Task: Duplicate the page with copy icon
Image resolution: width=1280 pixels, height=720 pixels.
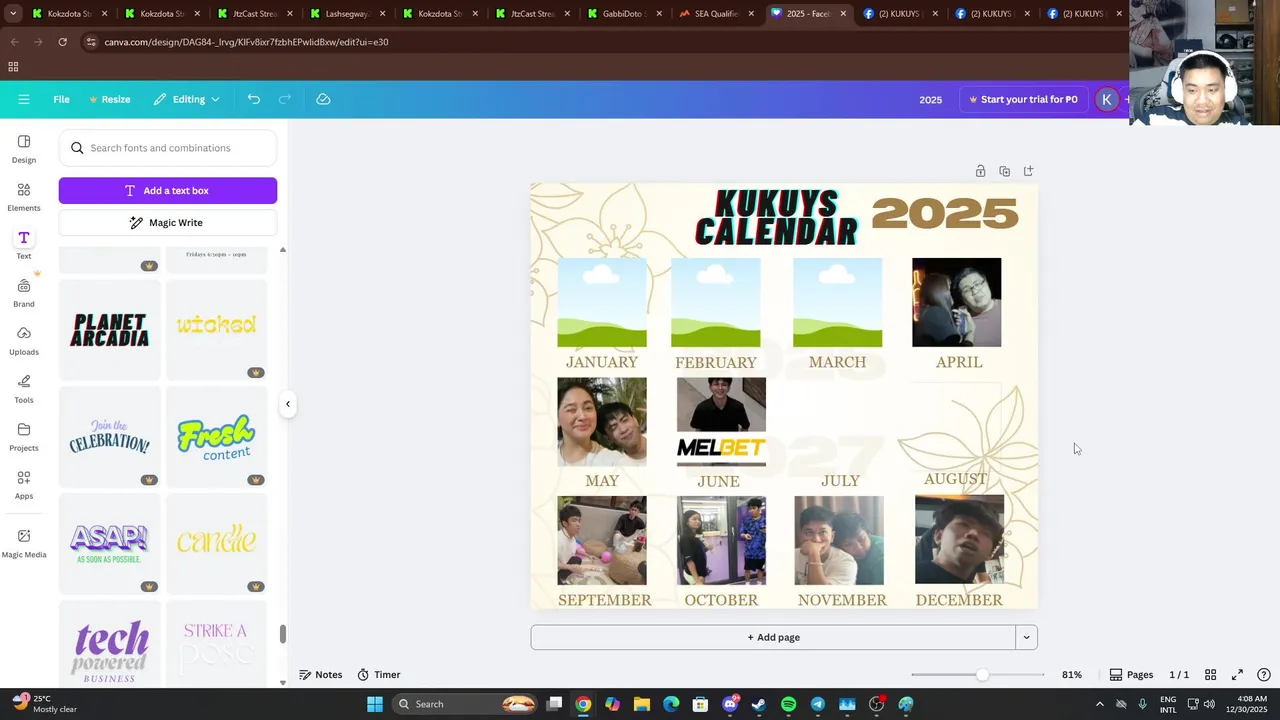Action: pyautogui.click(x=1004, y=171)
